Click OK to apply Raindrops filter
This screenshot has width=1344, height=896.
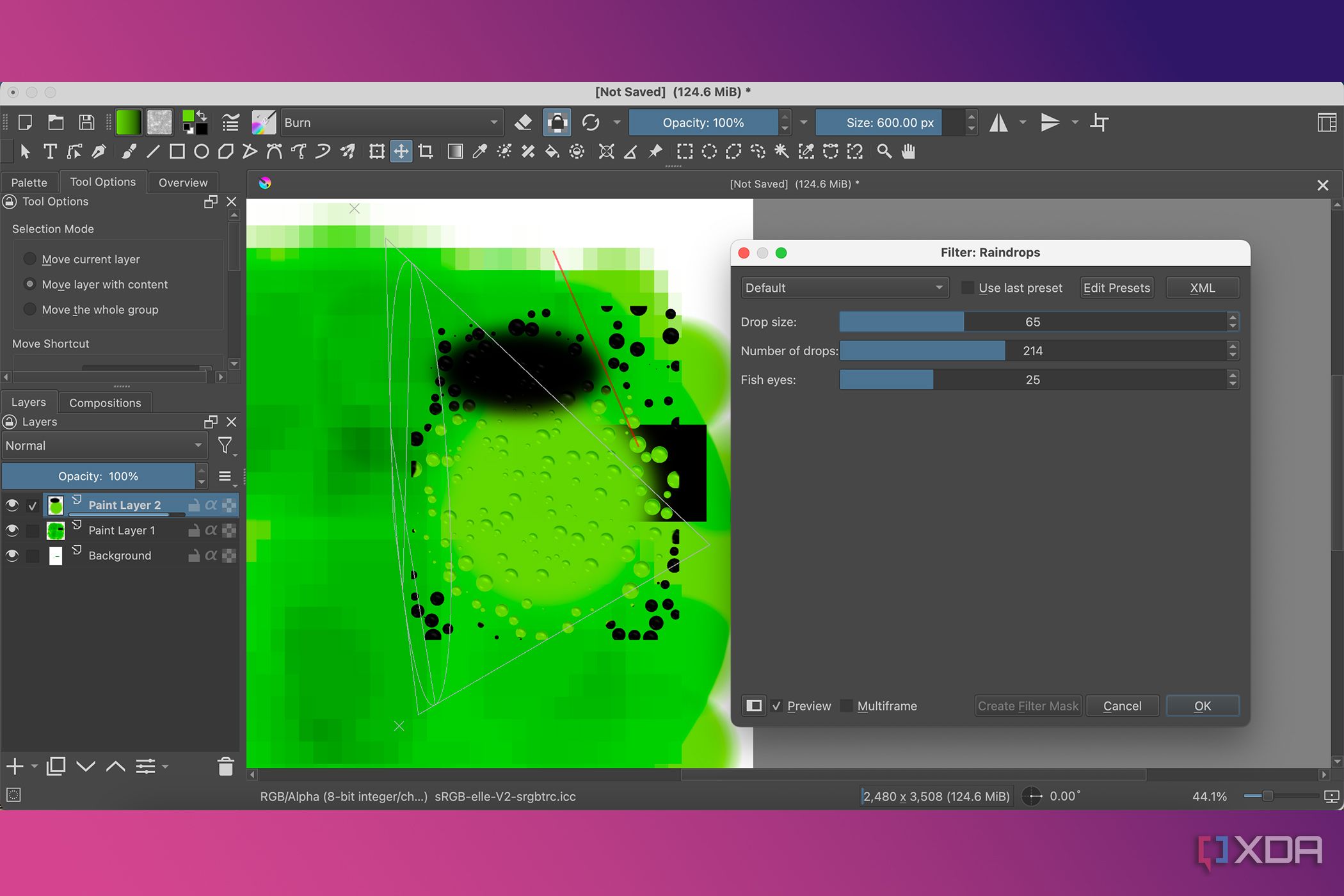coord(1203,706)
